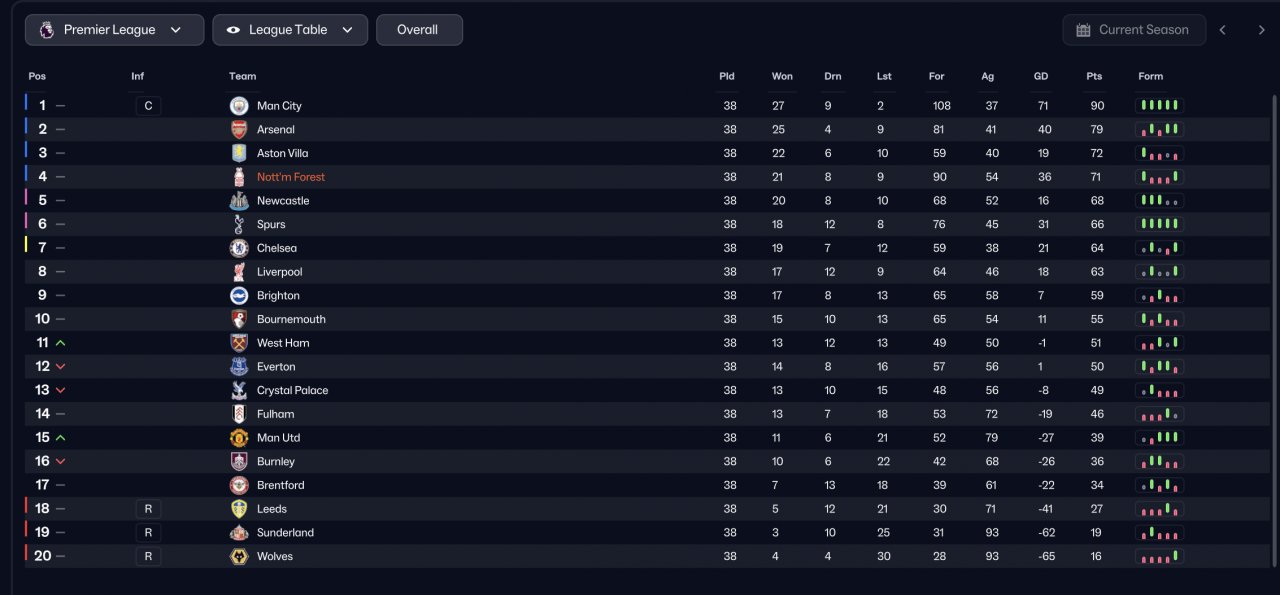The height and width of the screenshot is (595, 1280).
Task: Open the Premier League competition dropdown
Action: pos(114,30)
